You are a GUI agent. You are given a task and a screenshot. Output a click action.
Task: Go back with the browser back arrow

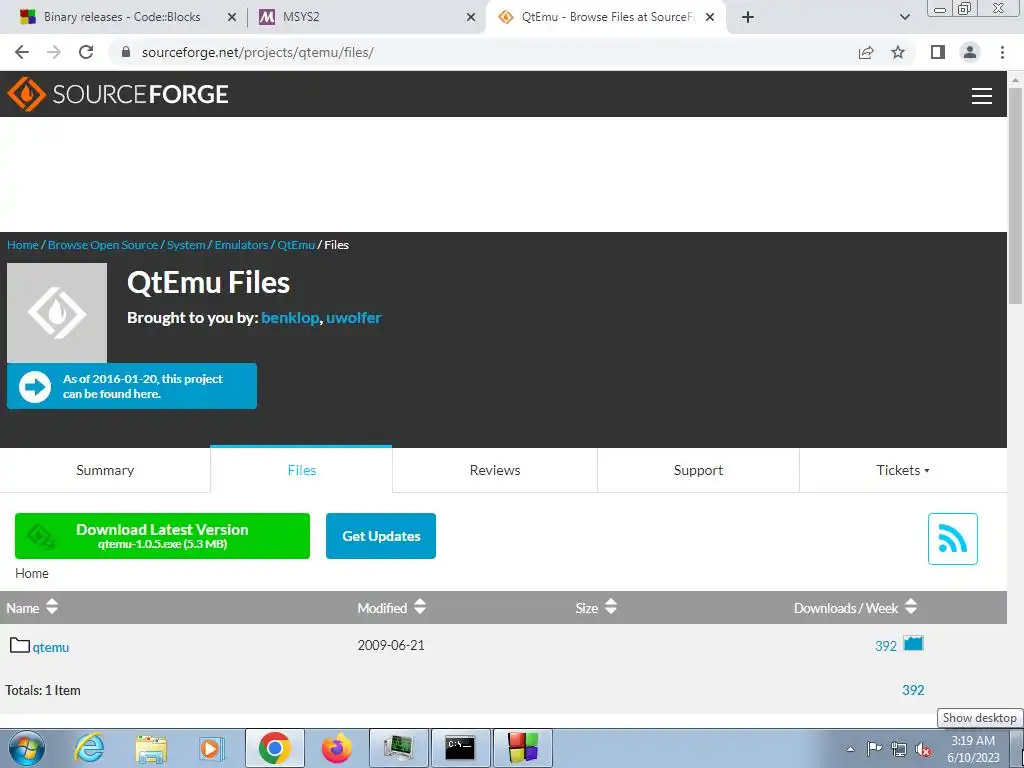pos(22,52)
